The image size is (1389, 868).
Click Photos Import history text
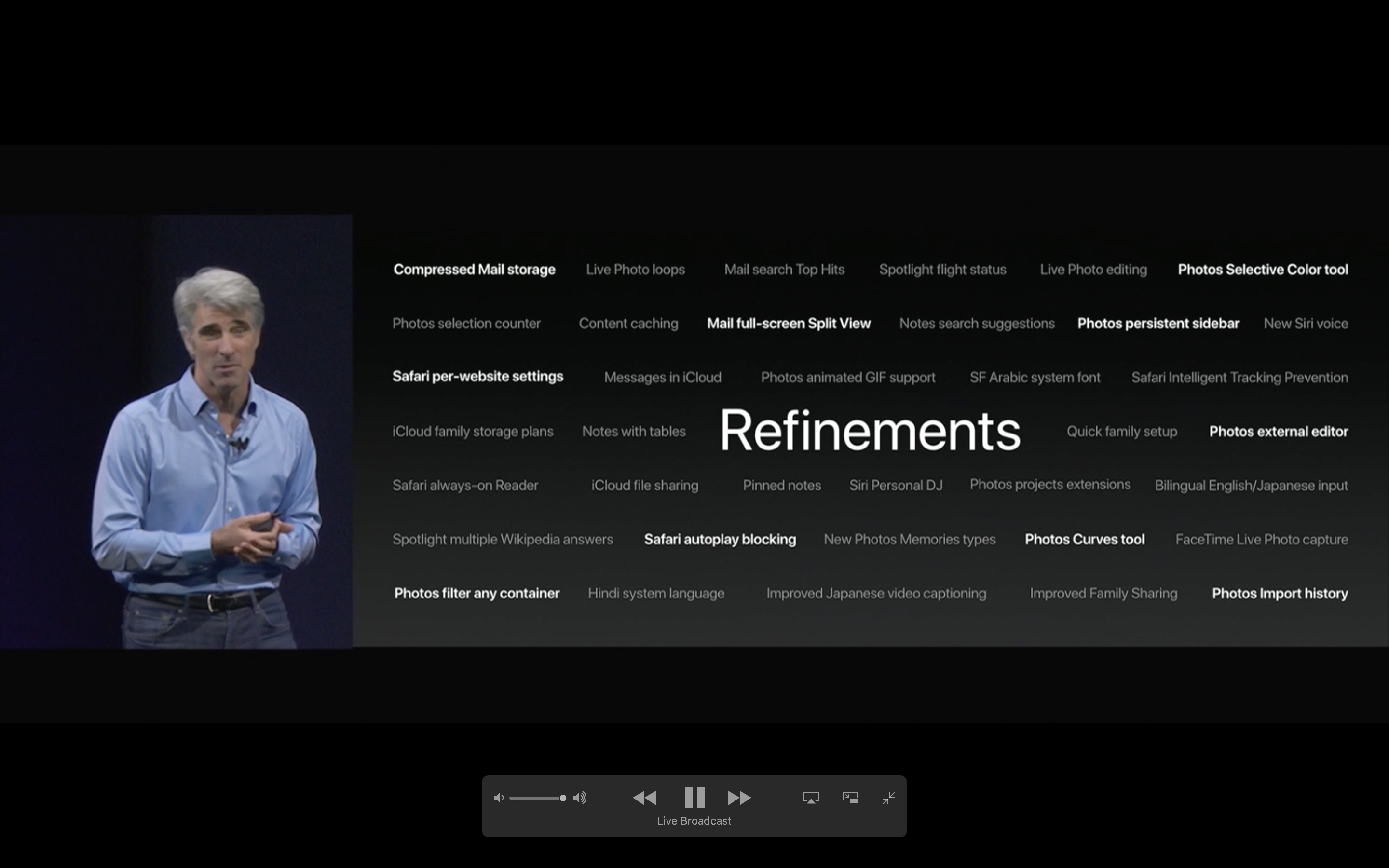pyautogui.click(x=1280, y=593)
